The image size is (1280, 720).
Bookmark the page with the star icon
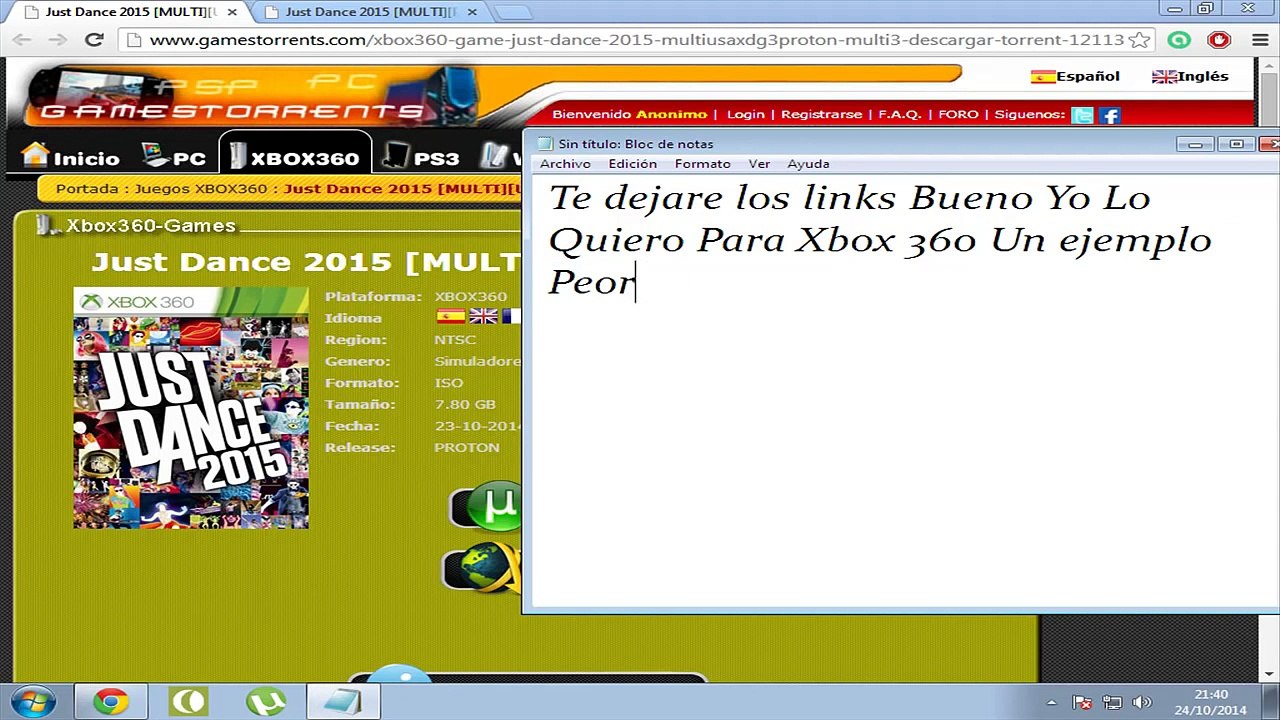pos(1139,40)
